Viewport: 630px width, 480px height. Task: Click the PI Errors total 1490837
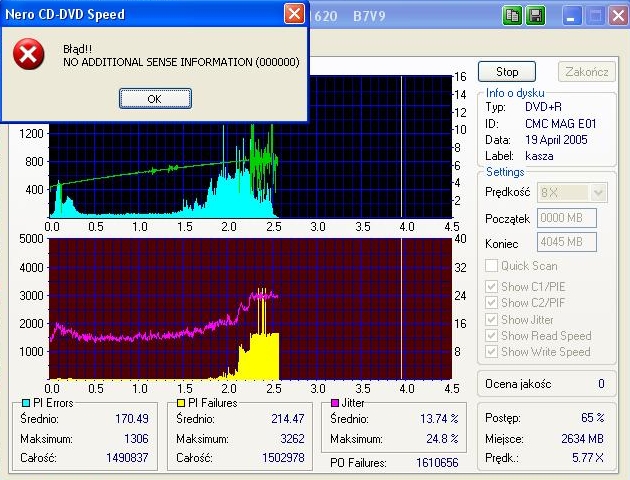[127, 458]
